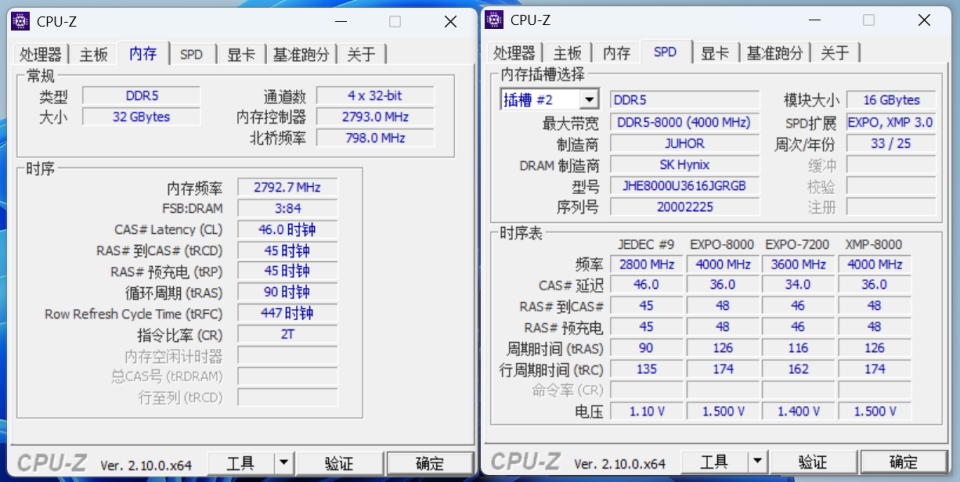Click the 1.400 V voltage cell
The height and width of the screenshot is (482, 960).
[798, 411]
